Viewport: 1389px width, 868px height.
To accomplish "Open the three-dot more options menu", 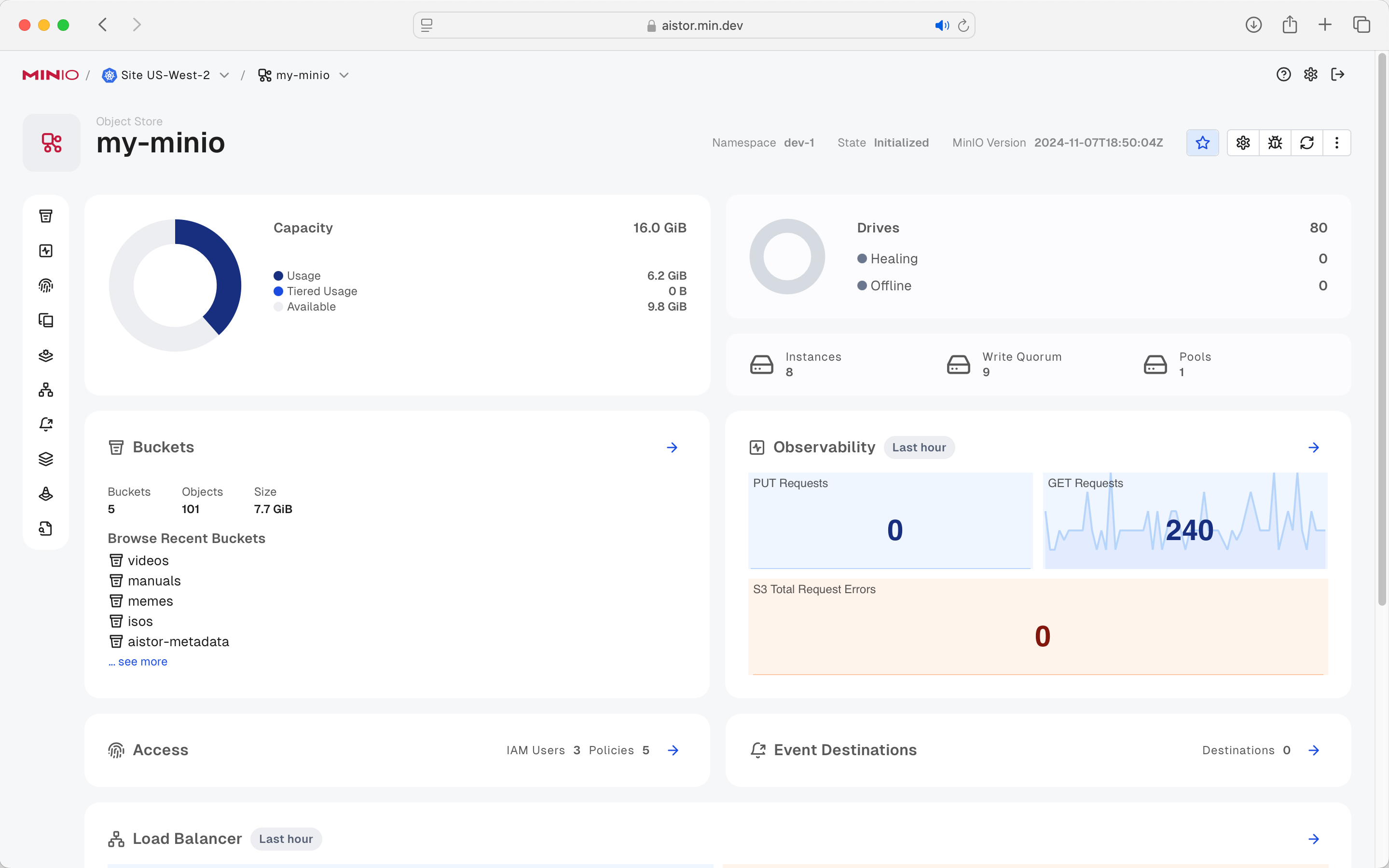I will point(1337,142).
